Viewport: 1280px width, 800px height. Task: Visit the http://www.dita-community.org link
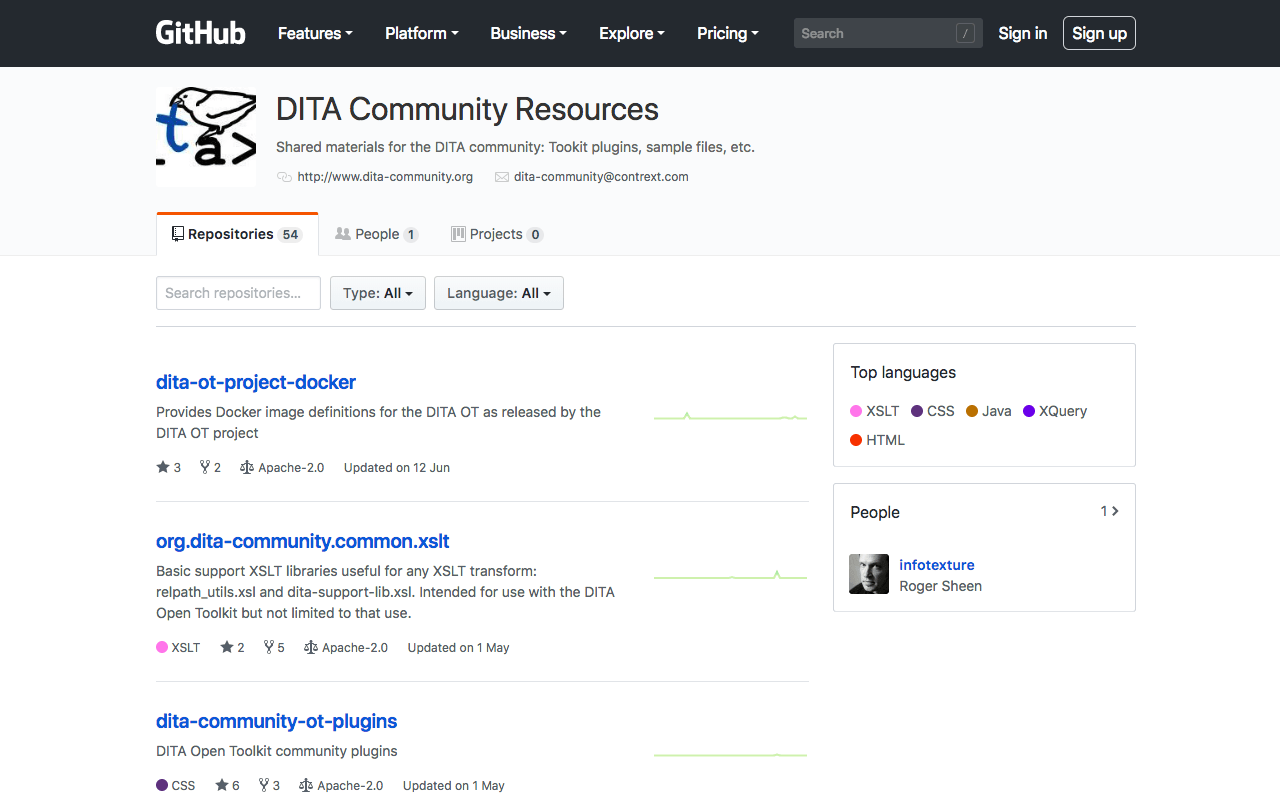pos(385,177)
